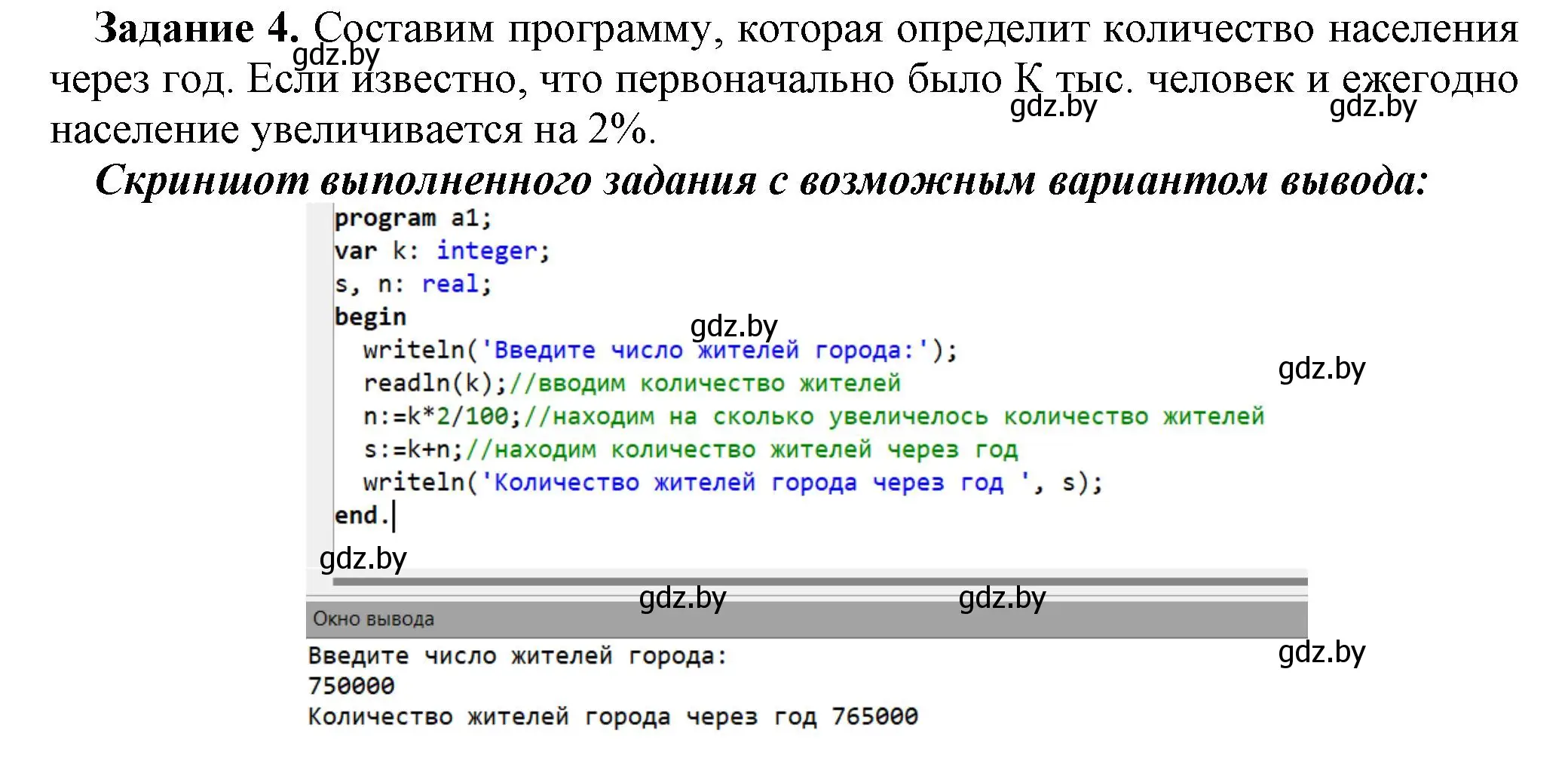Click the 's:=k+n;' assignment

[413, 450]
